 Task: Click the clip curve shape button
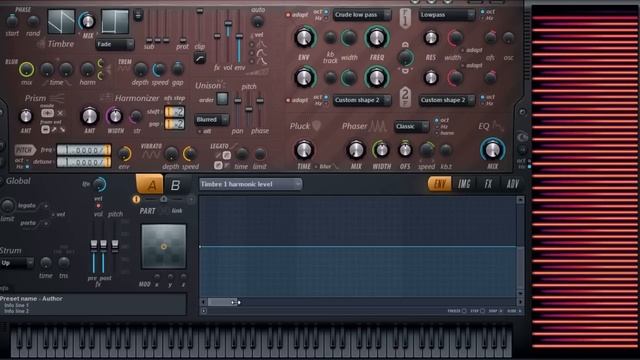pos(200,58)
